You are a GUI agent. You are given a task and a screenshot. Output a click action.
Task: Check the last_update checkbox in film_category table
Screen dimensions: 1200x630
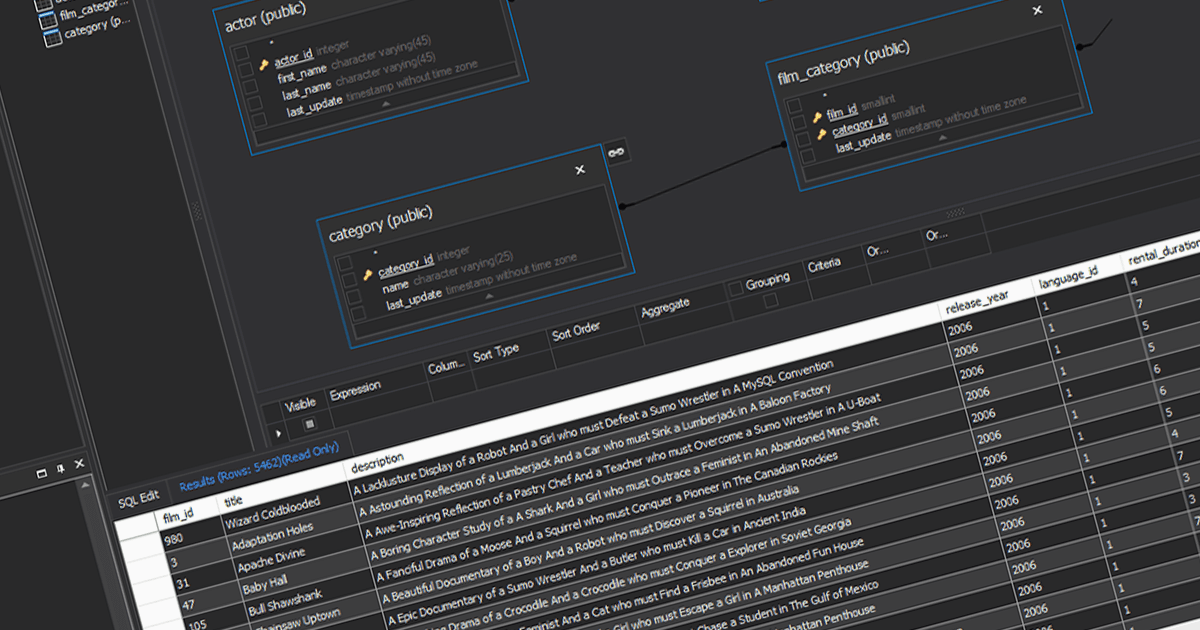[x=807, y=155]
